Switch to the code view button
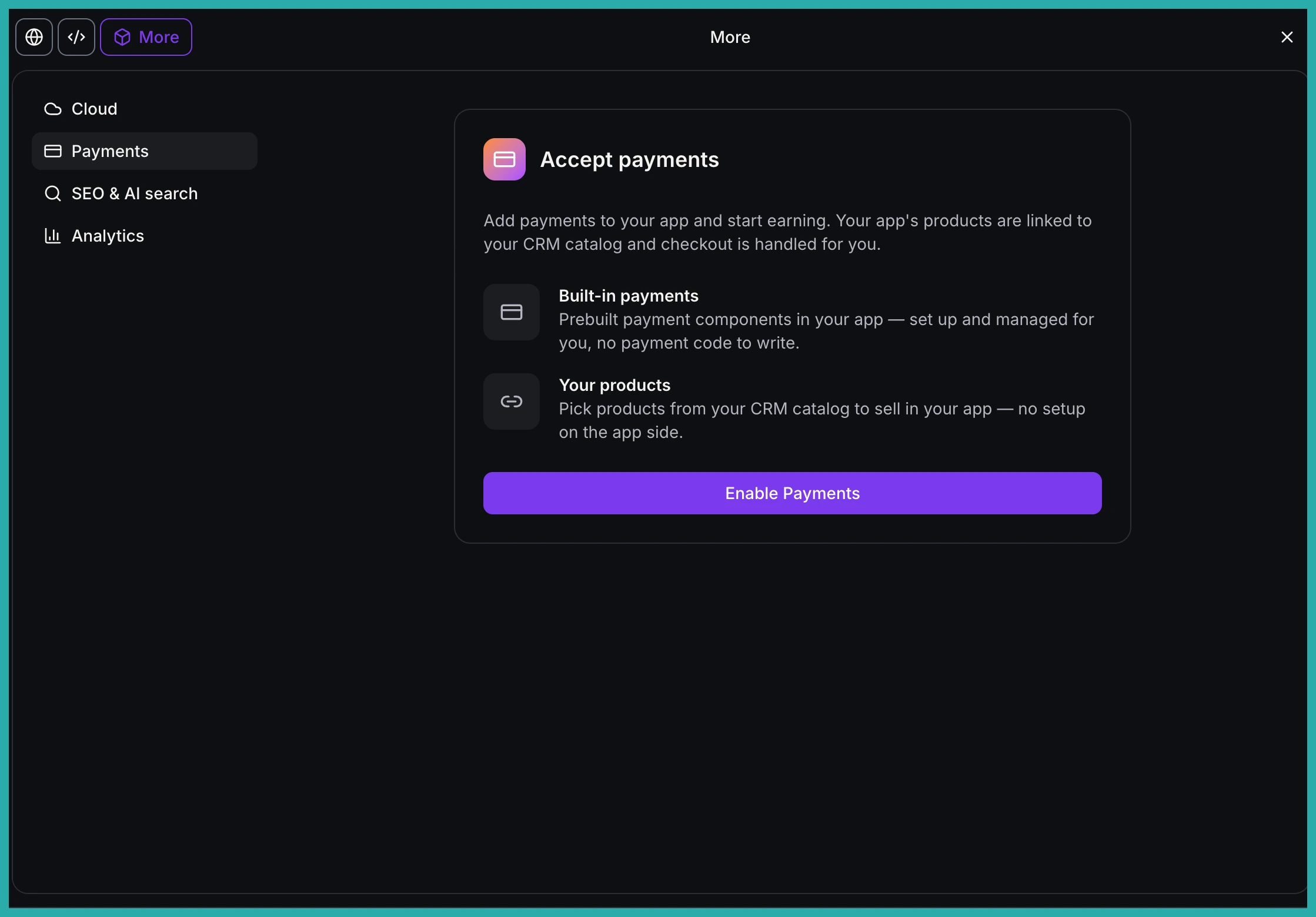Viewport: 1316px width, 917px height. click(76, 37)
